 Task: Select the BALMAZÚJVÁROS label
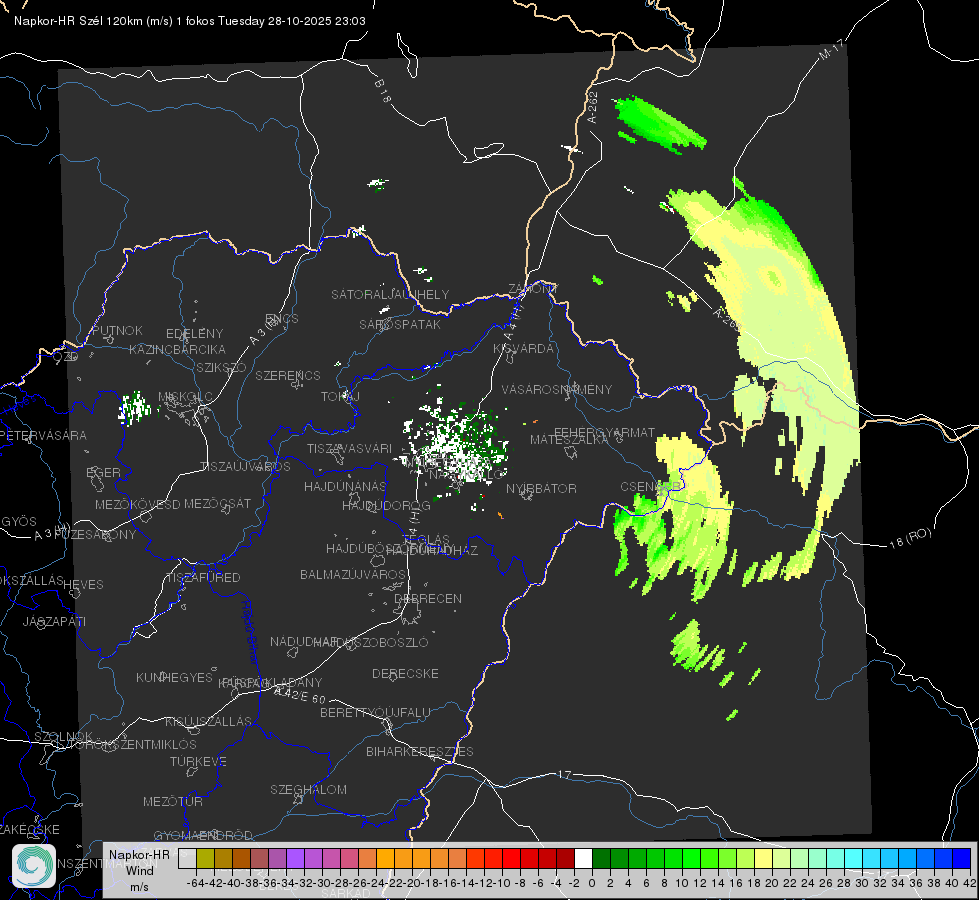353,574
